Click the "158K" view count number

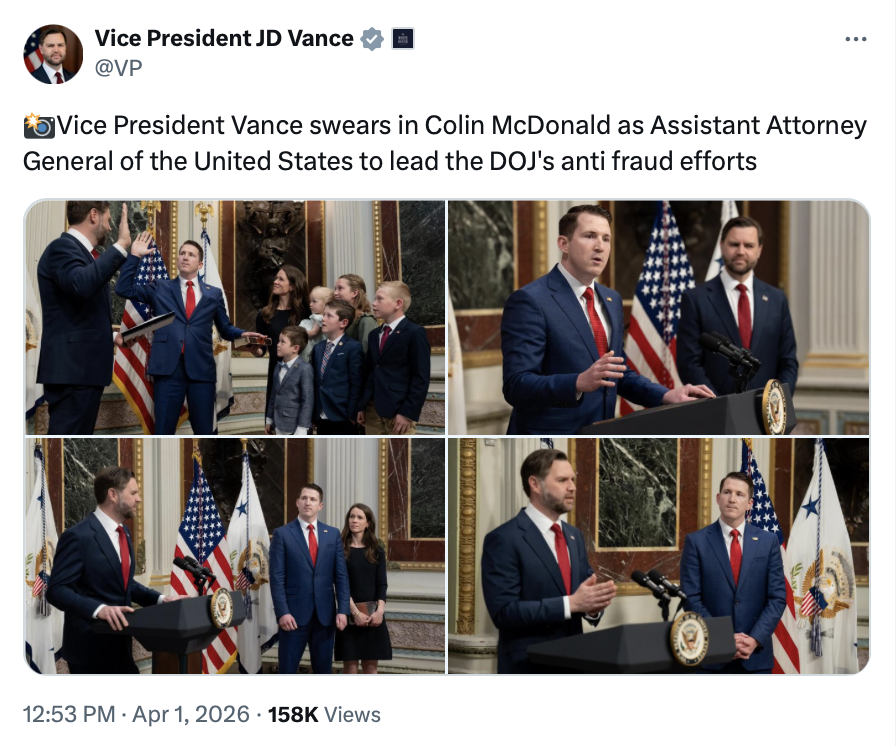[294, 714]
